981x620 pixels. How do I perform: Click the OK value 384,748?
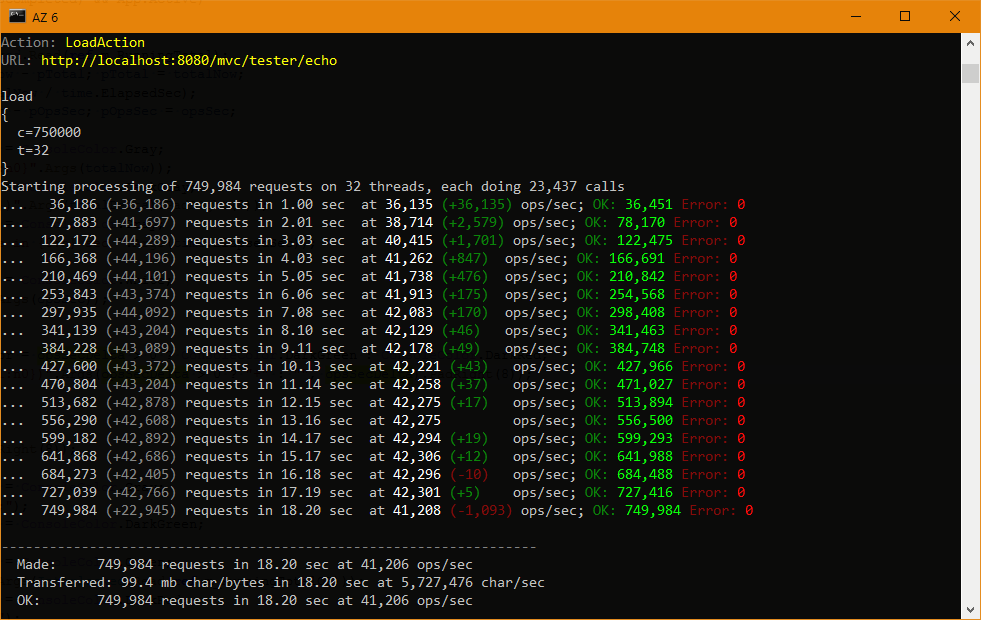point(637,348)
